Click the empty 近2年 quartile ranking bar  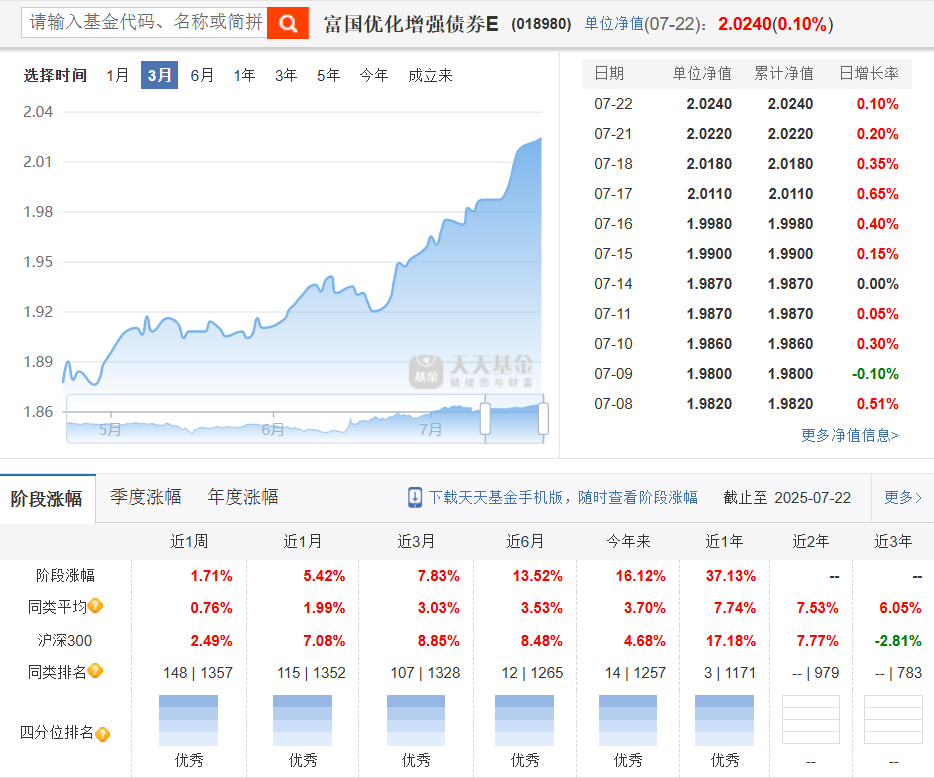[x=811, y=720]
